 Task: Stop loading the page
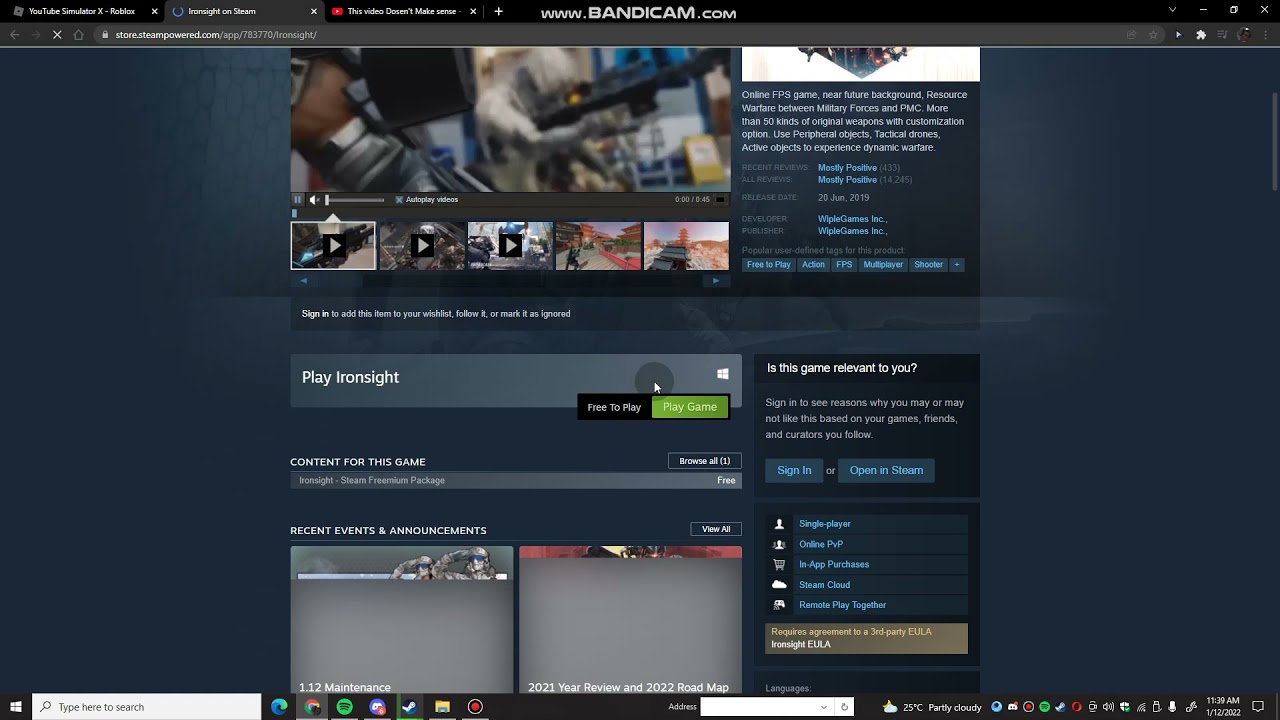pos(57,35)
